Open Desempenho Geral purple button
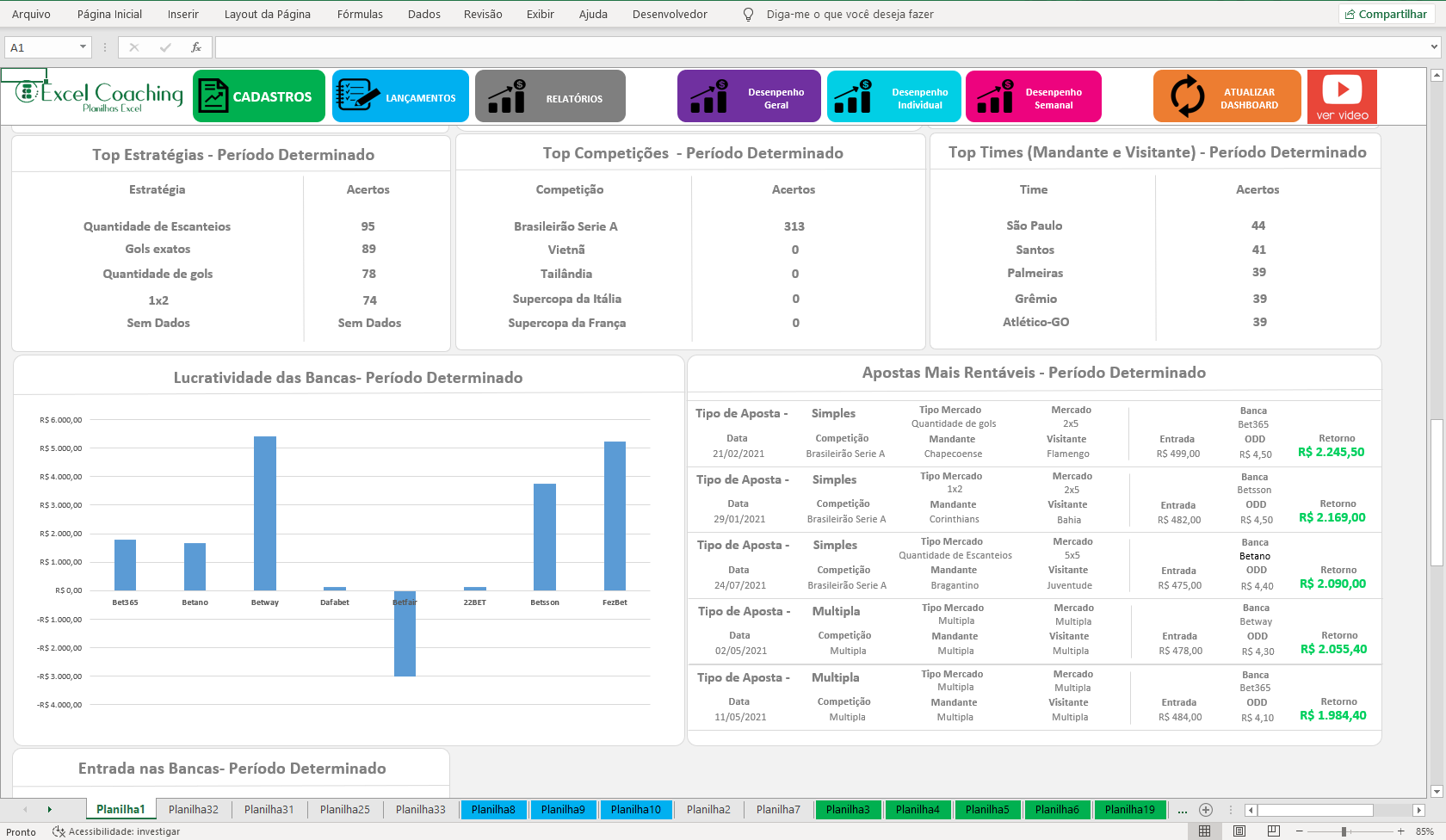 click(749, 96)
